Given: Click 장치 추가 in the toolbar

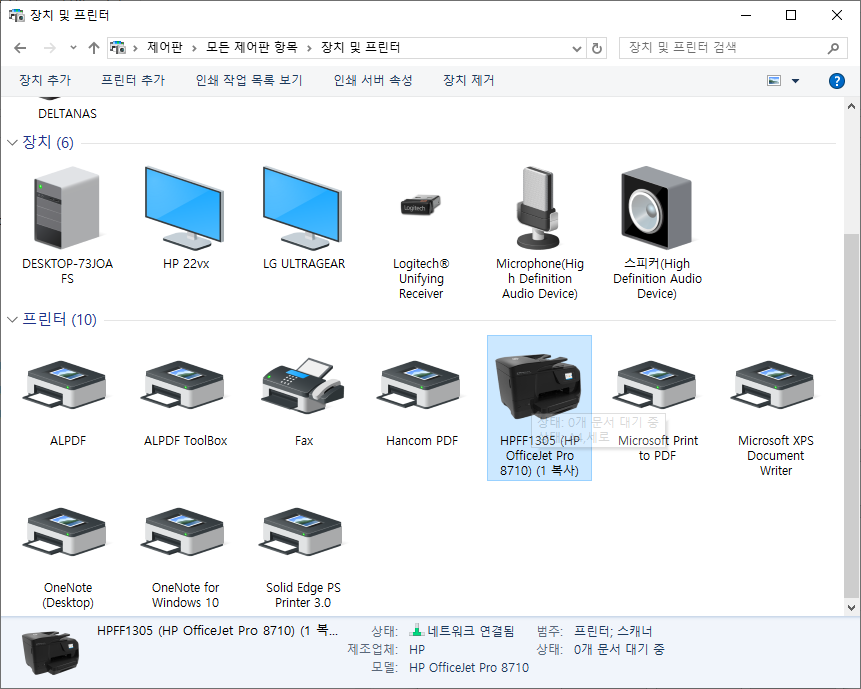Looking at the screenshot, I should click(45, 80).
